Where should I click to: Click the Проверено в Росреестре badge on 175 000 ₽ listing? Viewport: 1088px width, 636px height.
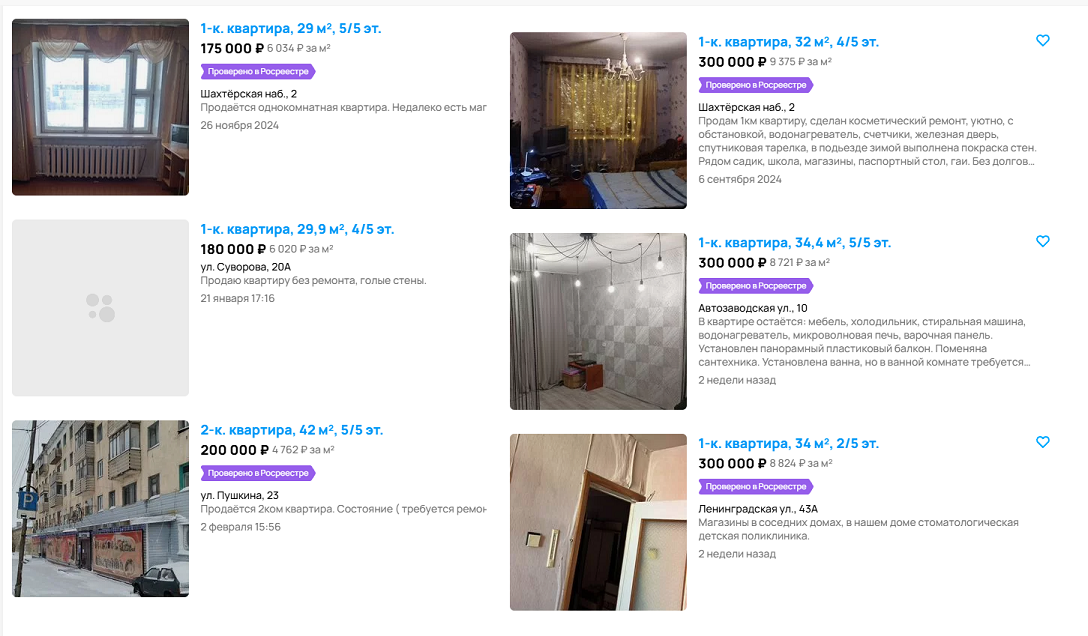[258, 71]
